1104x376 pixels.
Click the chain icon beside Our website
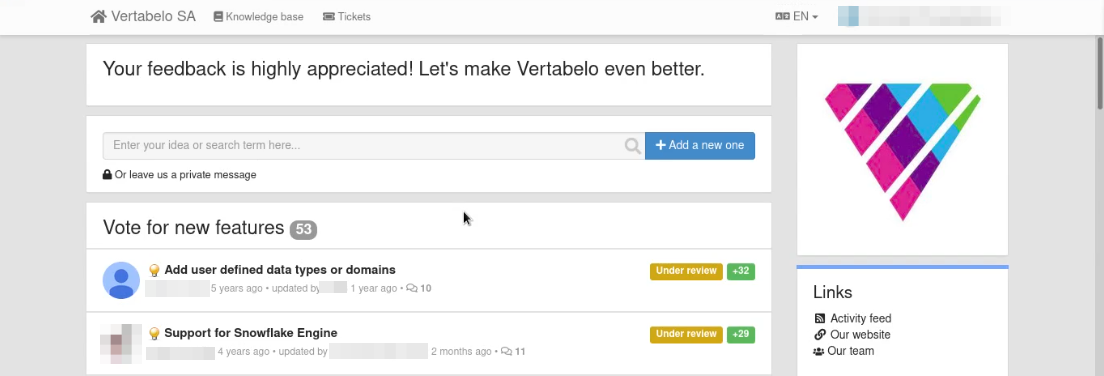(x=820, y=334)
